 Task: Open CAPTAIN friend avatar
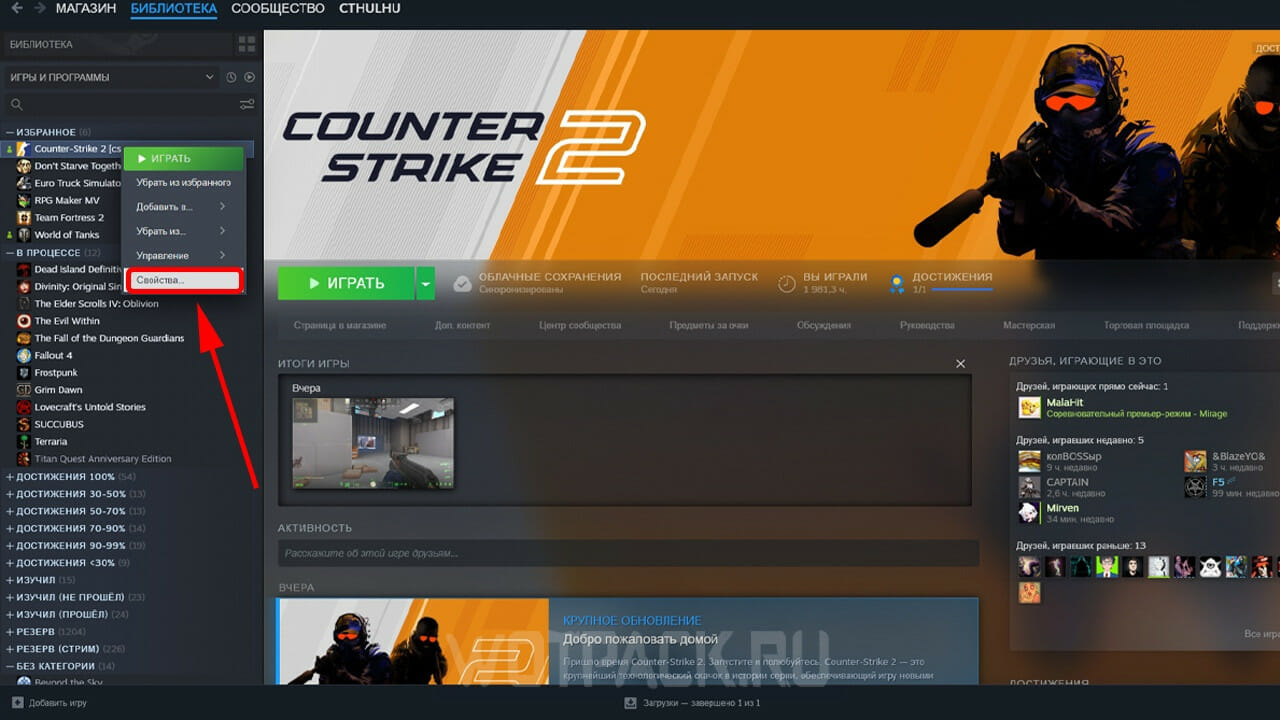click(x=1029, y=487)
